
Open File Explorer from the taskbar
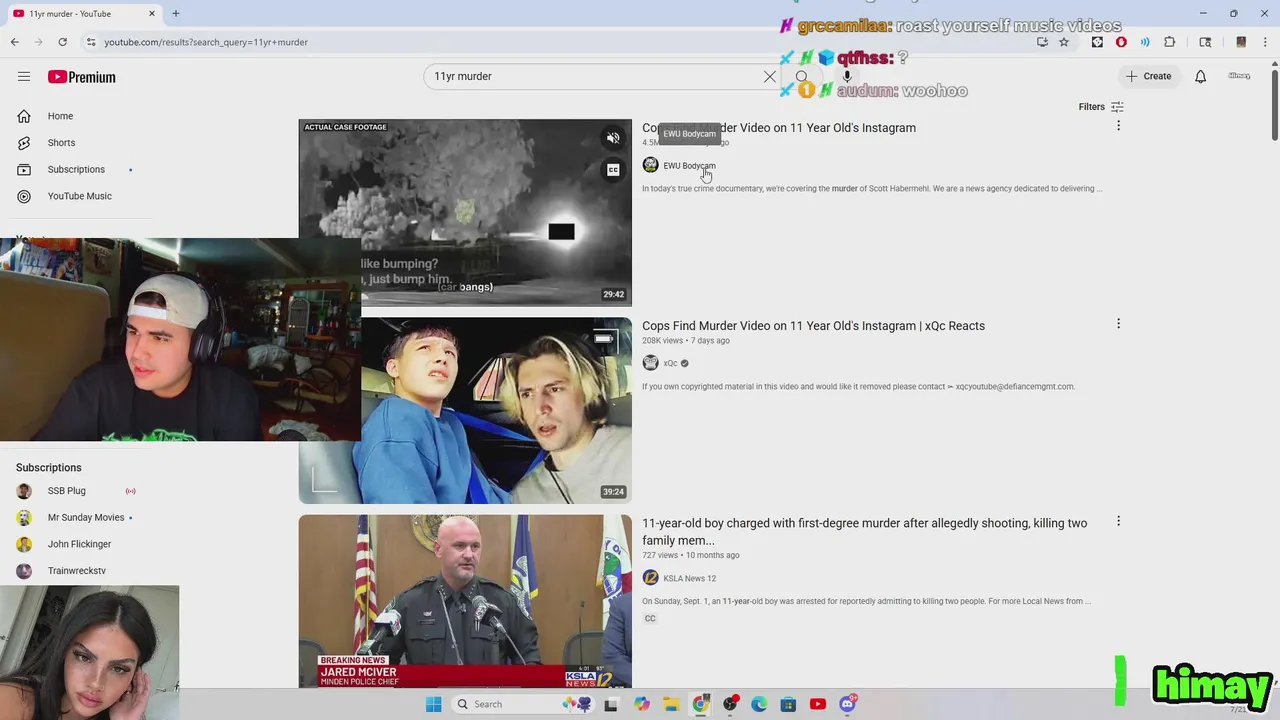coord(671,704)
